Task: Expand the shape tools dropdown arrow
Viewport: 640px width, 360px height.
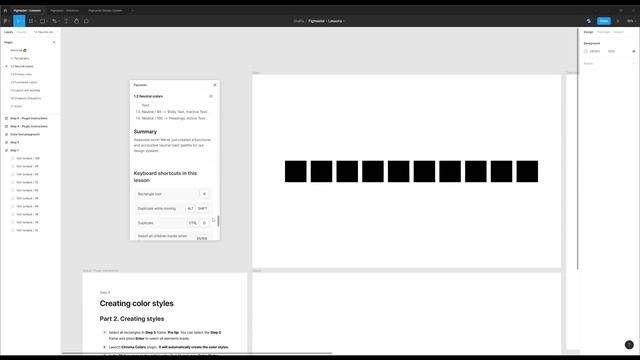Action: click(x=47, y=21)
